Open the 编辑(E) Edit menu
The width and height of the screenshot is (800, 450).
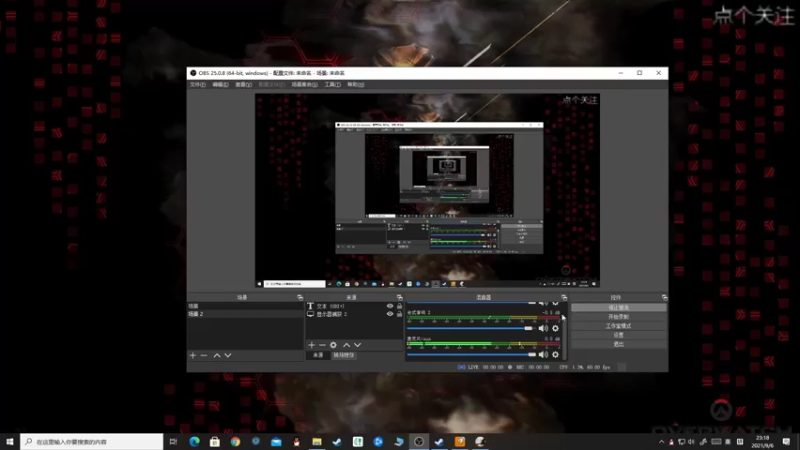point(220,85)
